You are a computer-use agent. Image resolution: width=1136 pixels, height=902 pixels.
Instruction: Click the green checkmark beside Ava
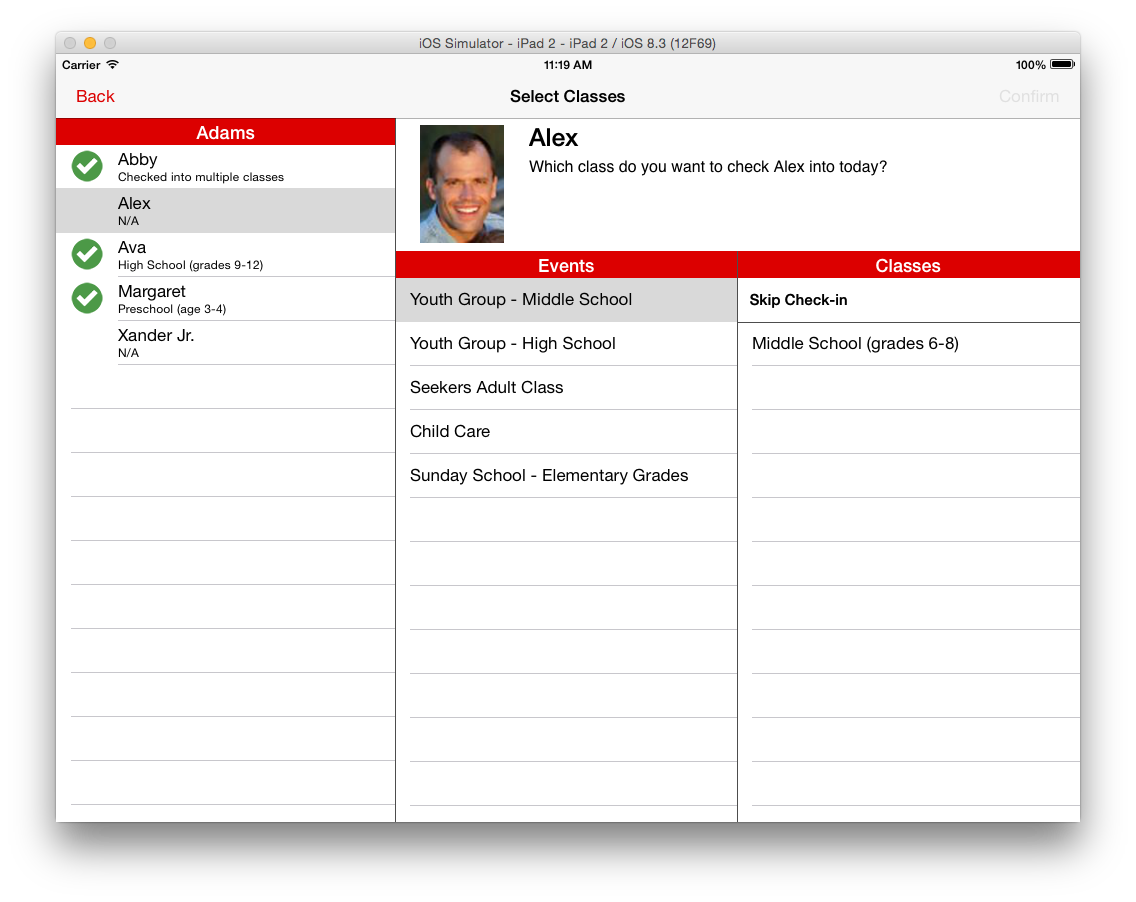pyautogui.click(x=87, y=254)
